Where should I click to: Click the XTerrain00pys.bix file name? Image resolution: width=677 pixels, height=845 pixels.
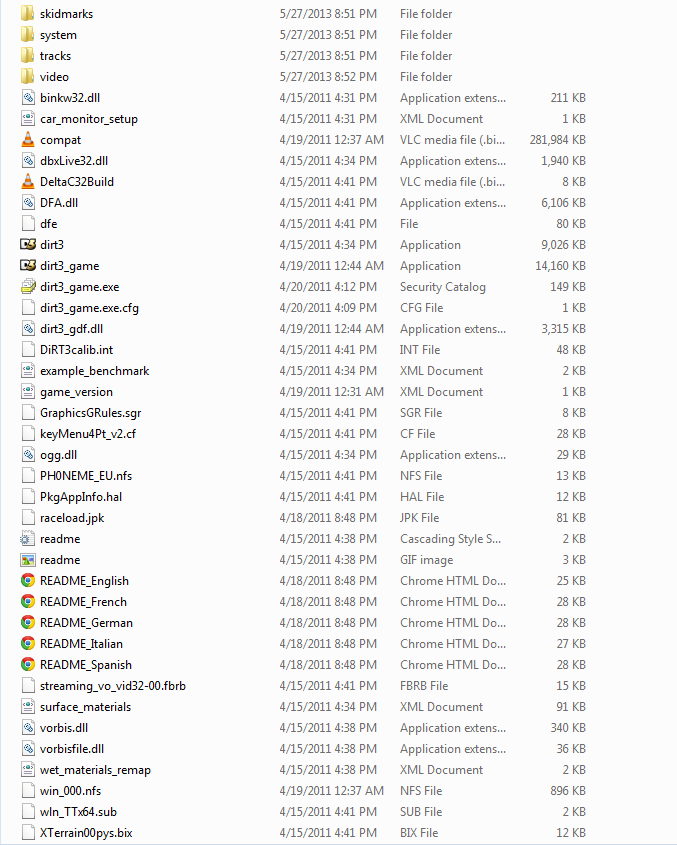86,833
